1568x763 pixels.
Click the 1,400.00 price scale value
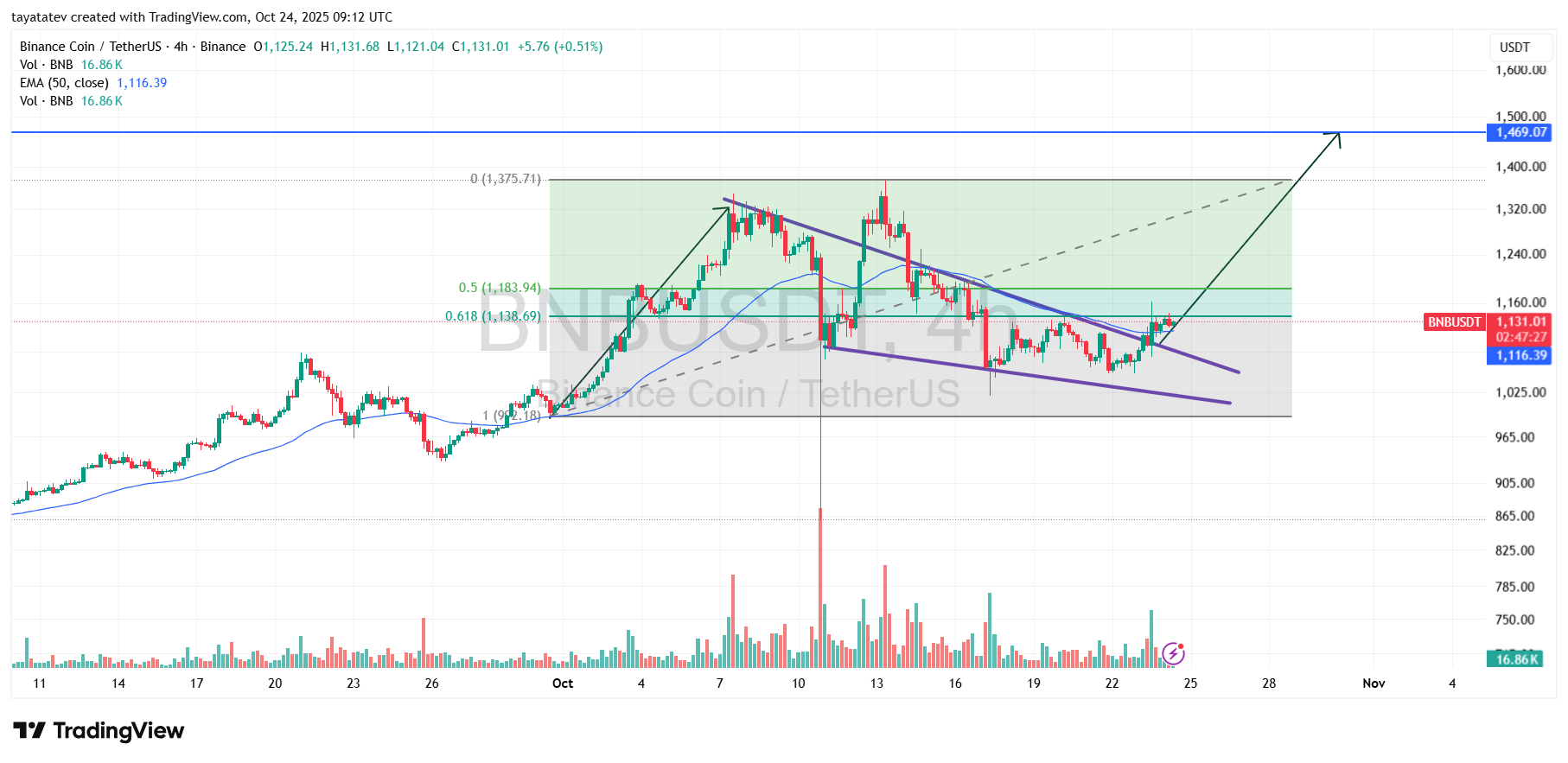tap(1520, 167)
